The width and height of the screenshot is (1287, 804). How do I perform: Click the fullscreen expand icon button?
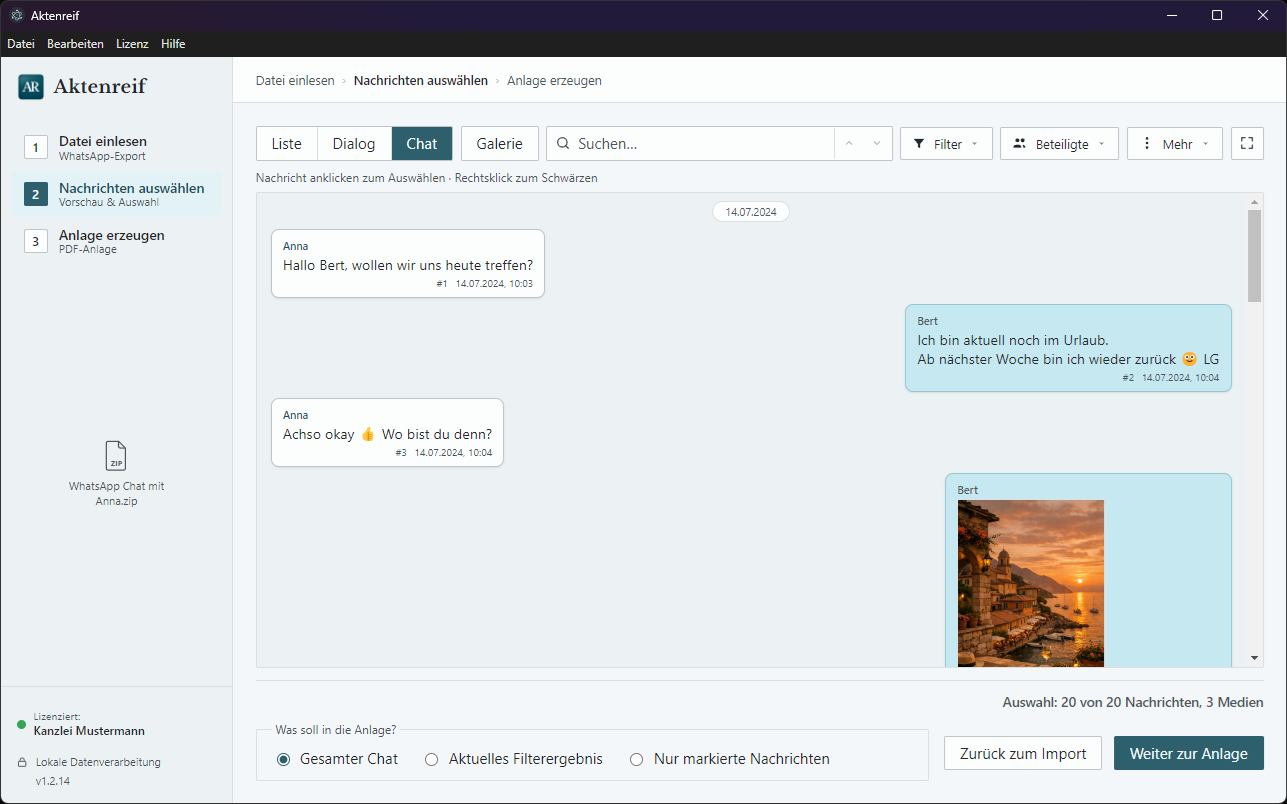point(1247,144)
